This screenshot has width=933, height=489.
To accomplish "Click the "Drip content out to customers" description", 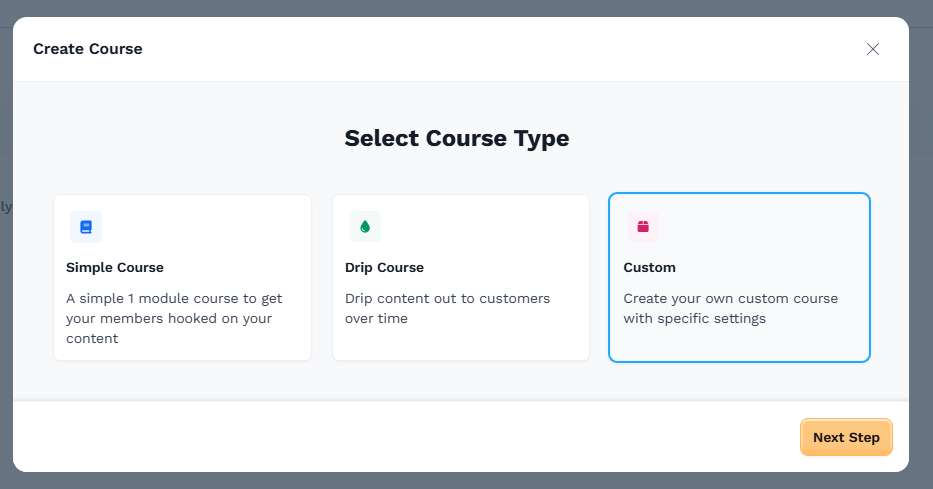I will click(447, 298).
